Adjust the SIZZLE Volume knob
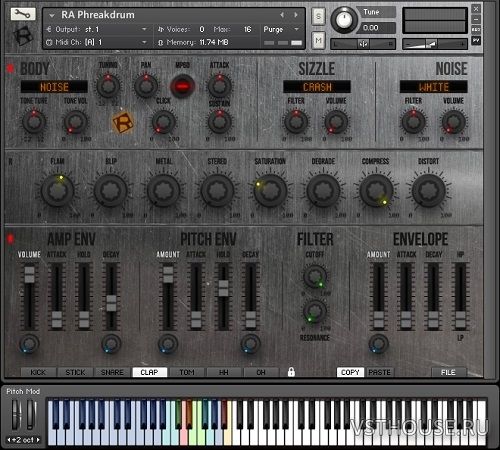 click(x=336, y=122)
